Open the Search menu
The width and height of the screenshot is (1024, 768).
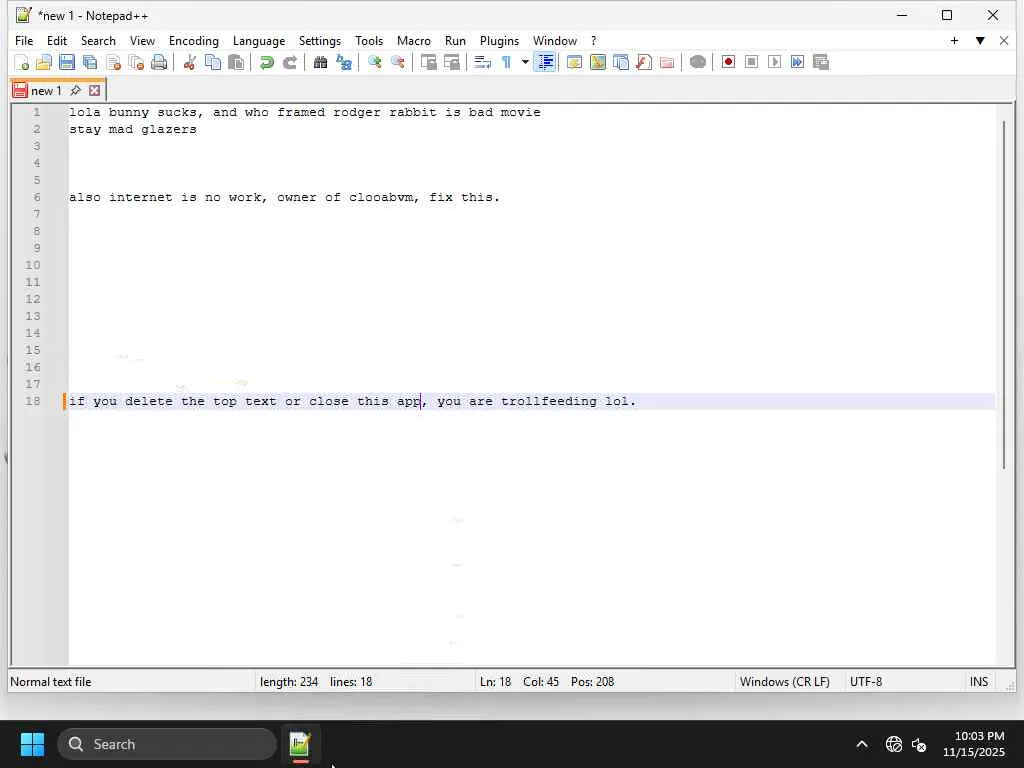(x=98, y=40)
